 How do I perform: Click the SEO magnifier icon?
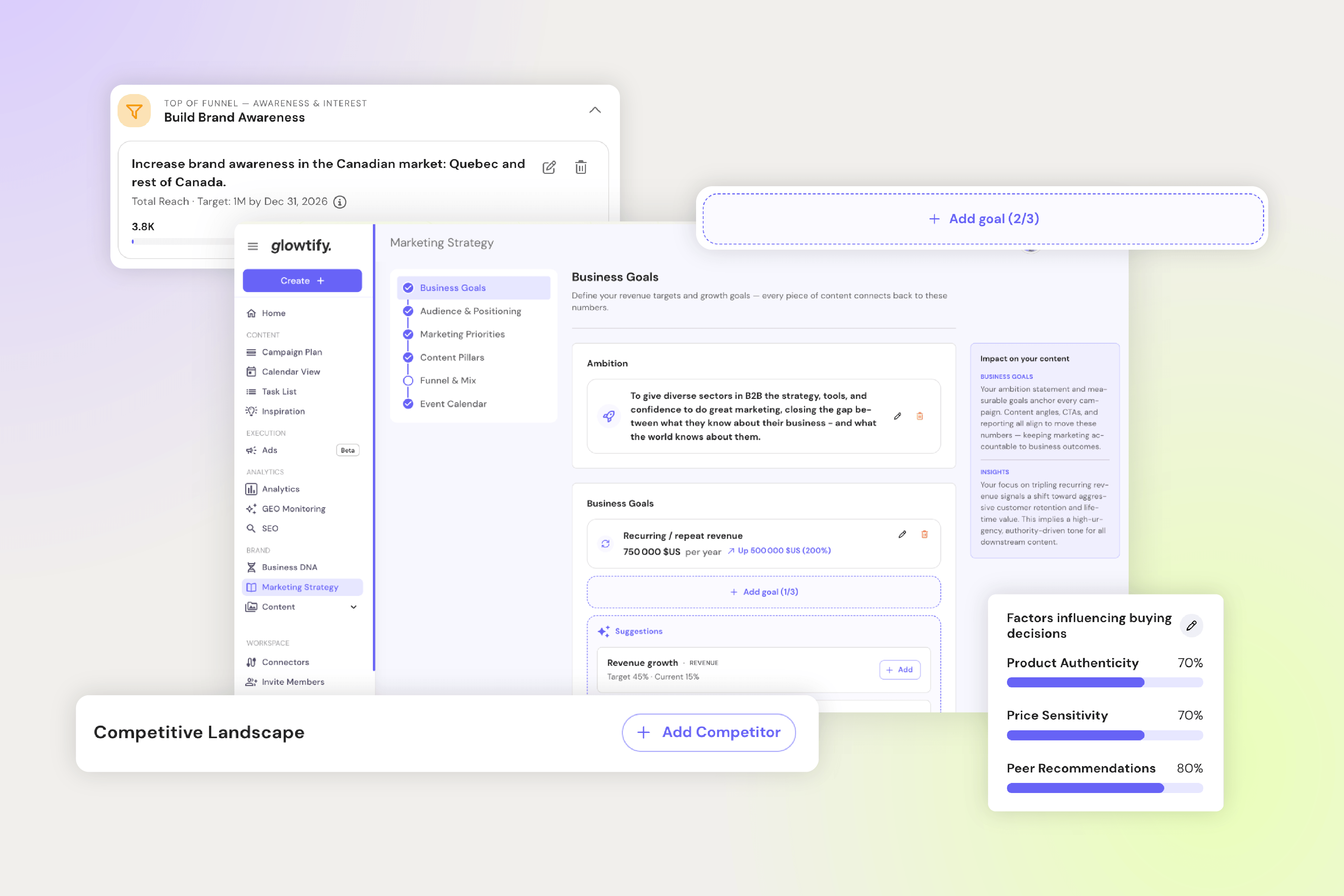pyautogui.click(x=251, y=528)
